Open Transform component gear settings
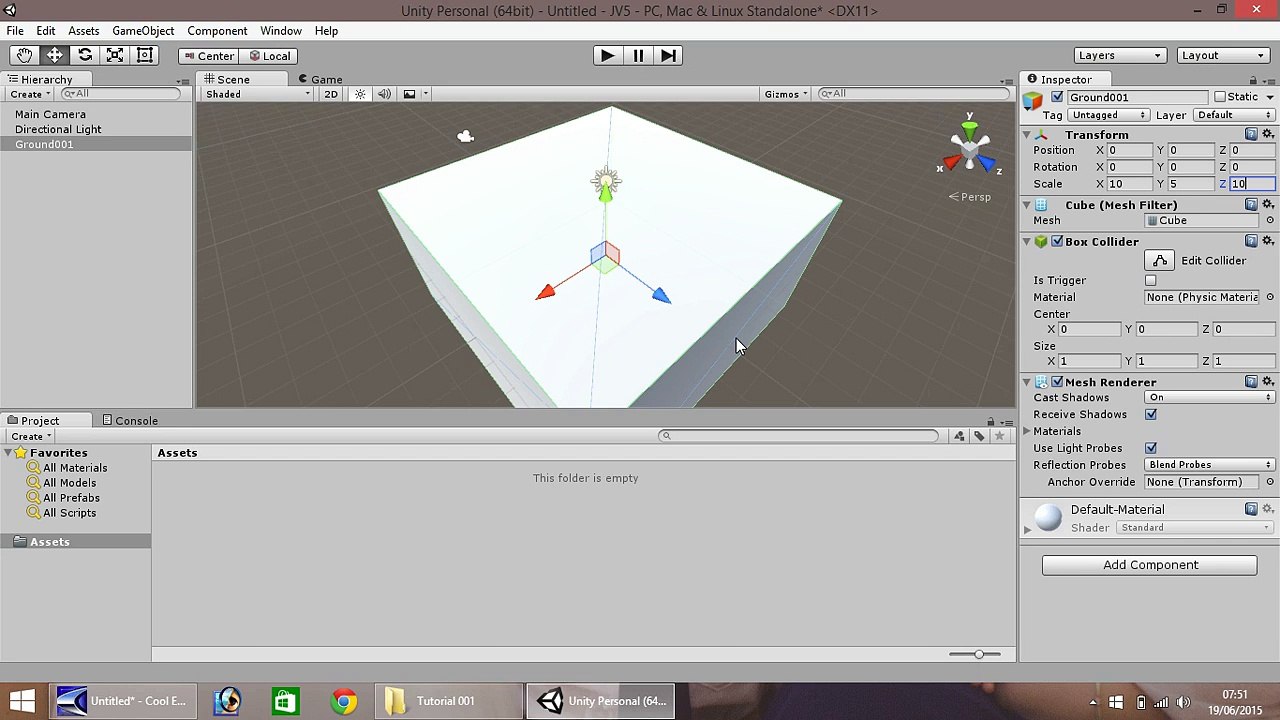The width and height of the screenshot is (1280, 720). [1268, 134]
